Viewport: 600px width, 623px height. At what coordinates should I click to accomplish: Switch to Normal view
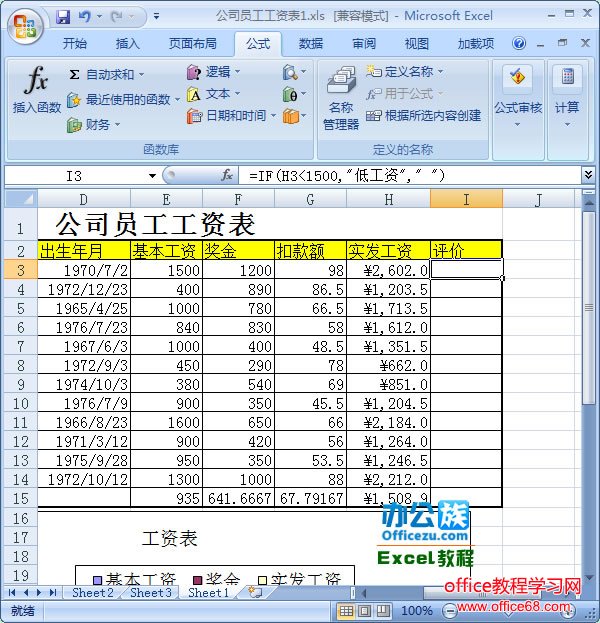[346, 611]
